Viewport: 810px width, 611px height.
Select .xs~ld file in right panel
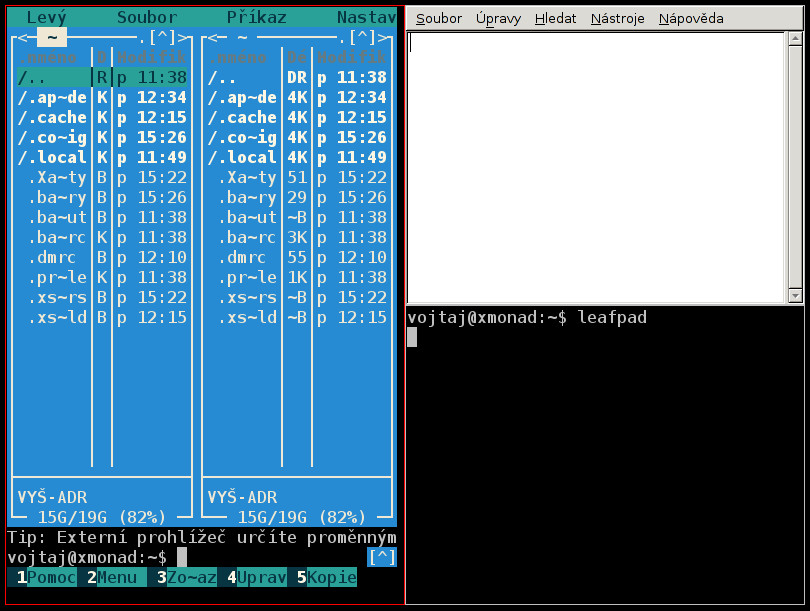coord(297,318)
